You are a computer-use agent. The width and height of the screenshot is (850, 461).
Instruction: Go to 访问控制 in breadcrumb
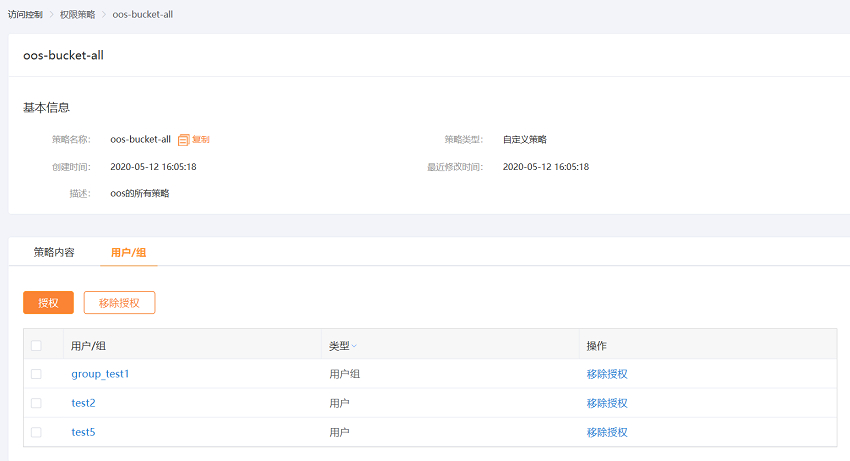pyautogui.click(x=25, y=15)
